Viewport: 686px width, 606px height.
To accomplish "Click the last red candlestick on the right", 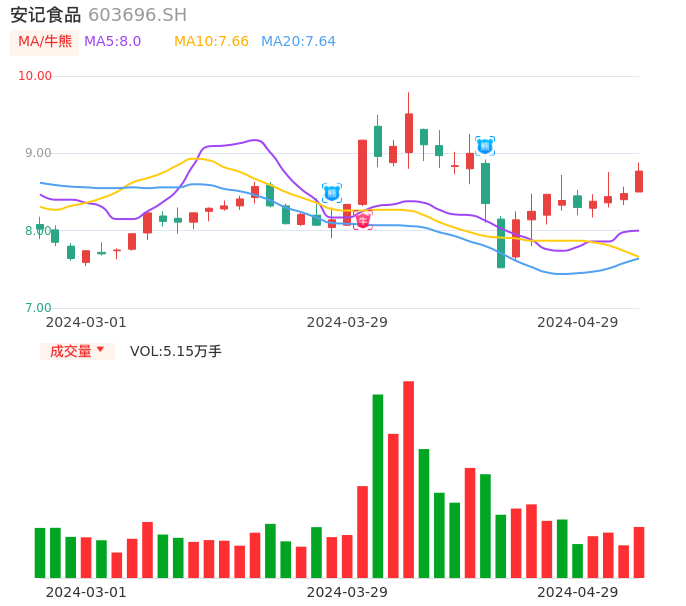I will 639,181.
